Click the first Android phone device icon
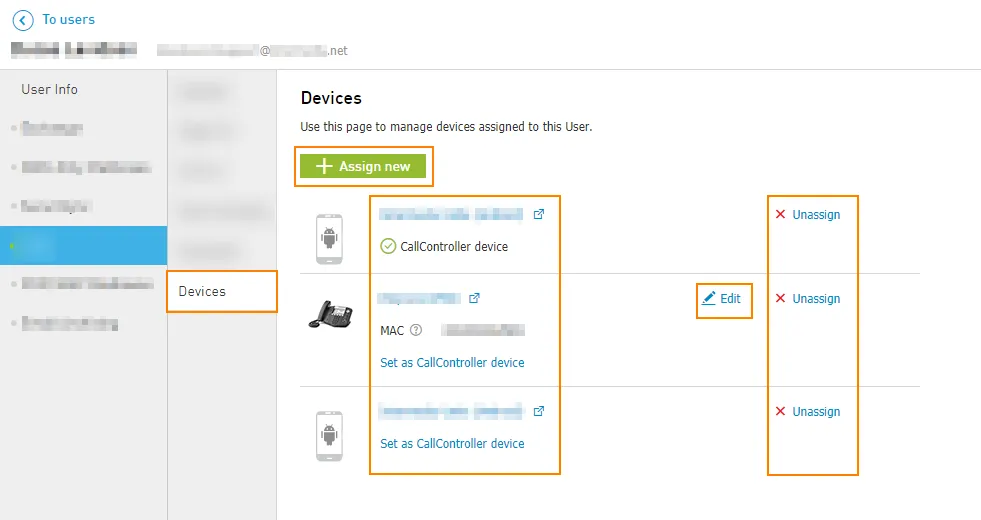981x520 pixels. coord(329,239)
